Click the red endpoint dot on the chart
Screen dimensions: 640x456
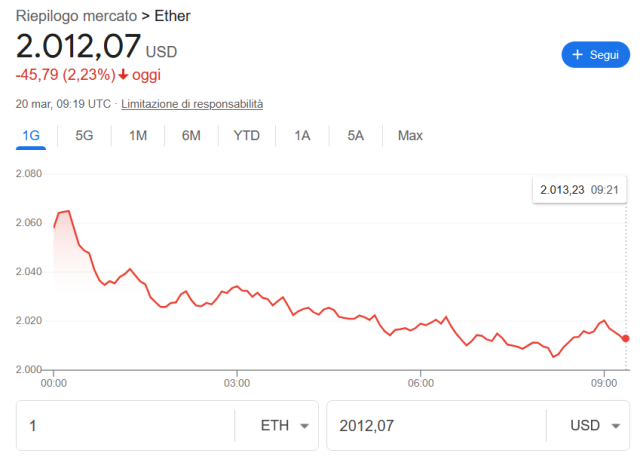click(x=626, y=338)
